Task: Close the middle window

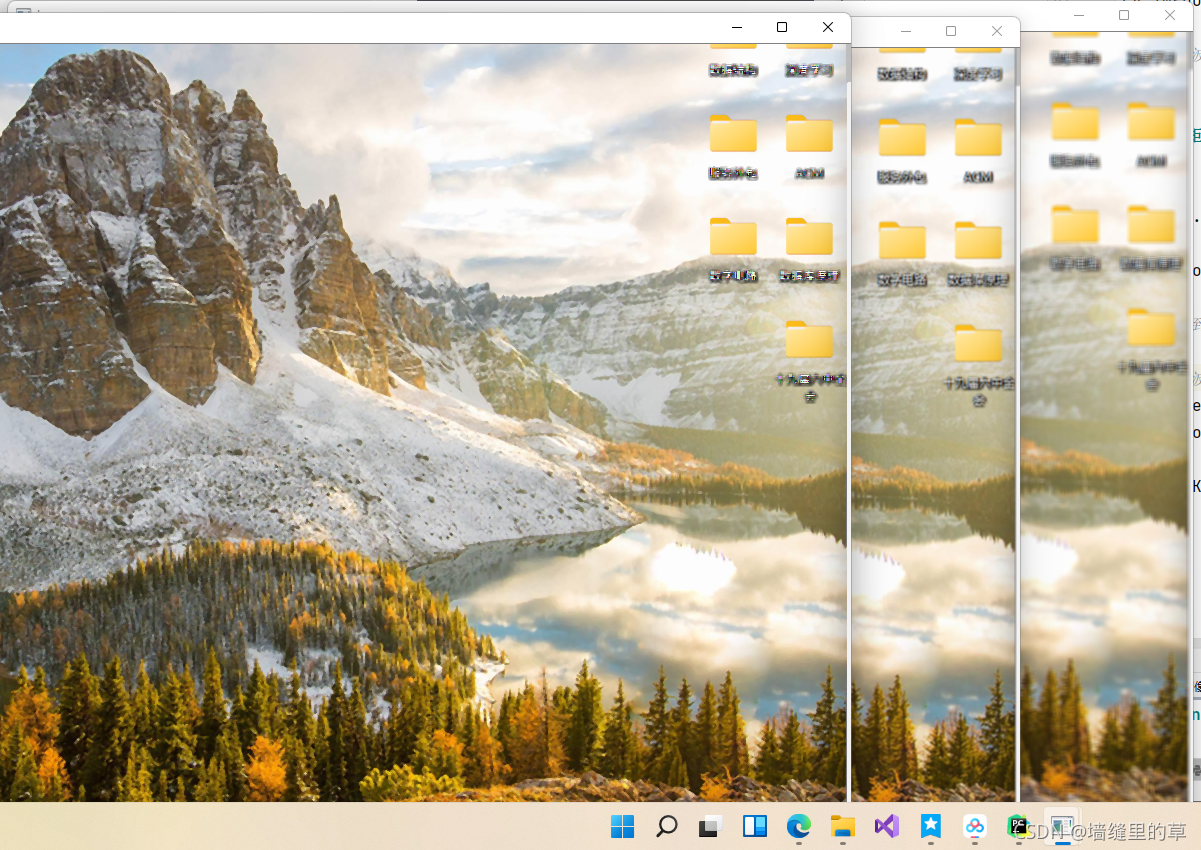Action: click(997, 32)
